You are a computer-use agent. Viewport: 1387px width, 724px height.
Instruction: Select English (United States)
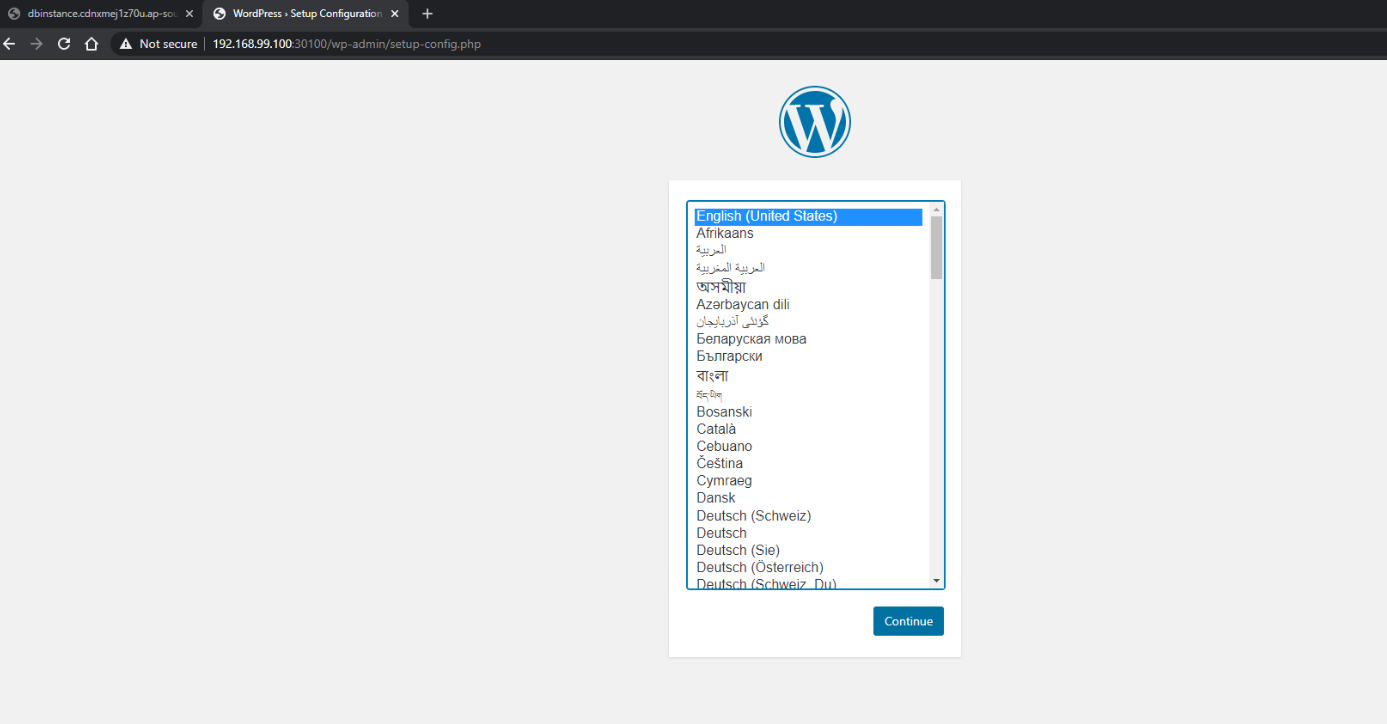point(808,216)
